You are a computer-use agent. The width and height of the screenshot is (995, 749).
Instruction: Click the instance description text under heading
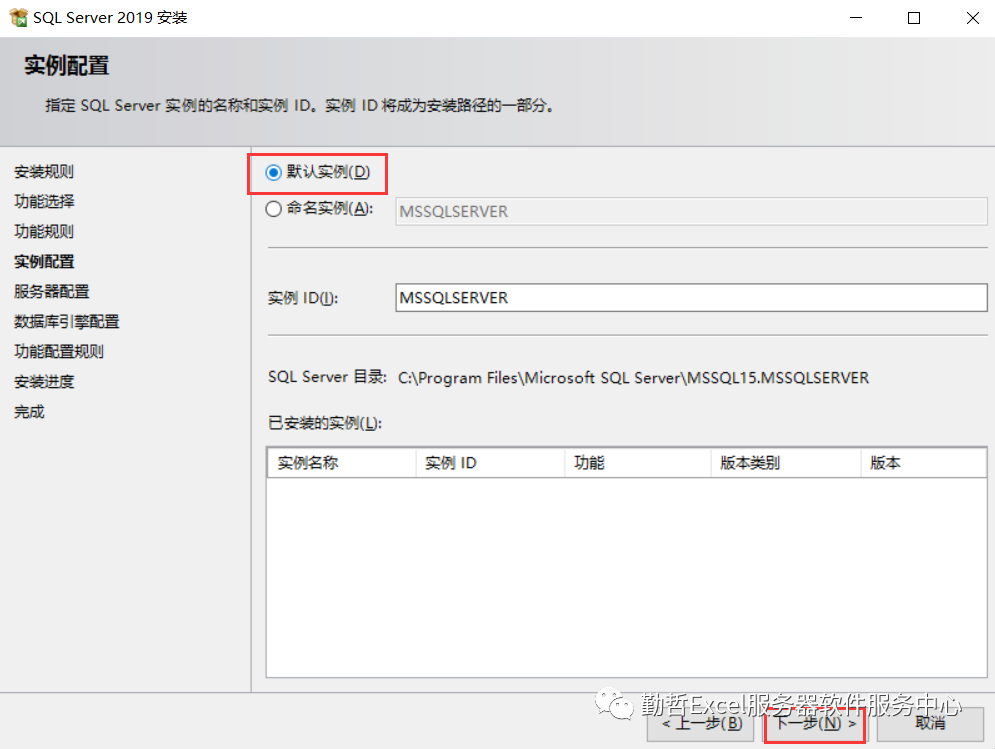click(x=301, y=105)
